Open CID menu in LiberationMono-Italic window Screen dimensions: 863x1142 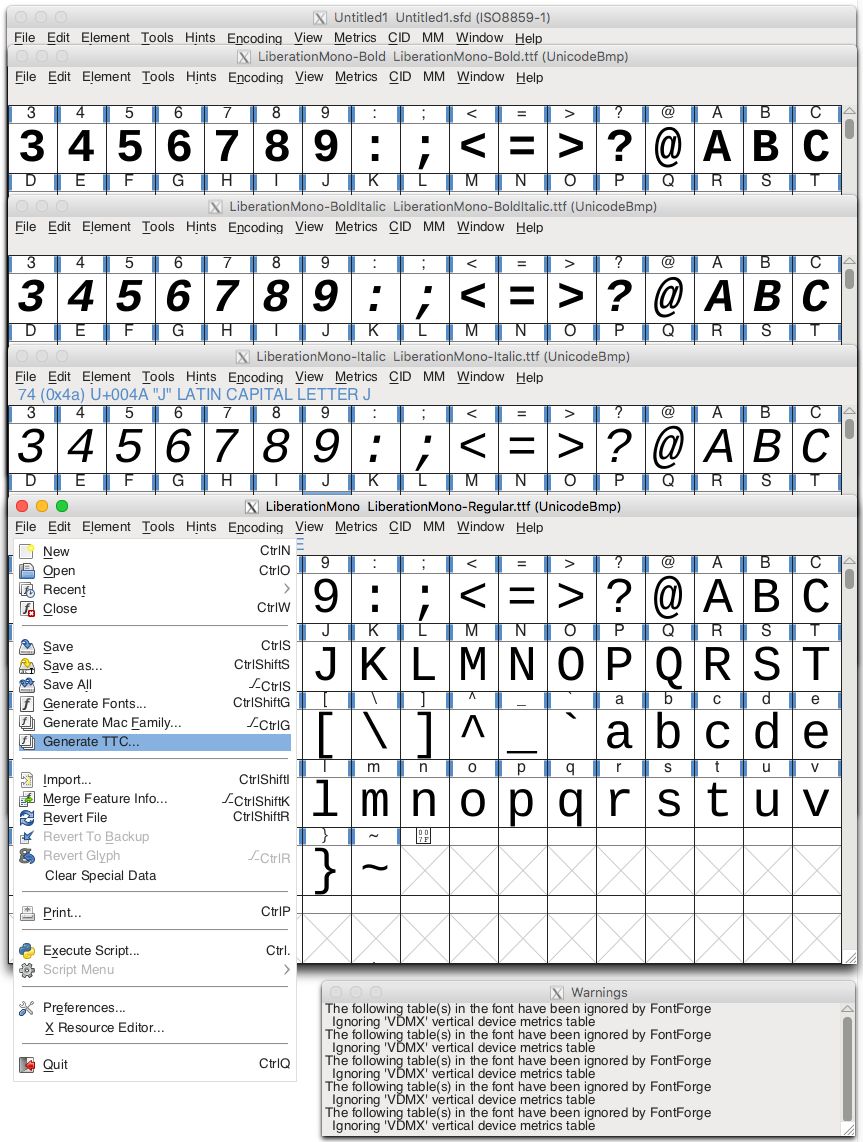pyautogui.click(x=400, y=377)
